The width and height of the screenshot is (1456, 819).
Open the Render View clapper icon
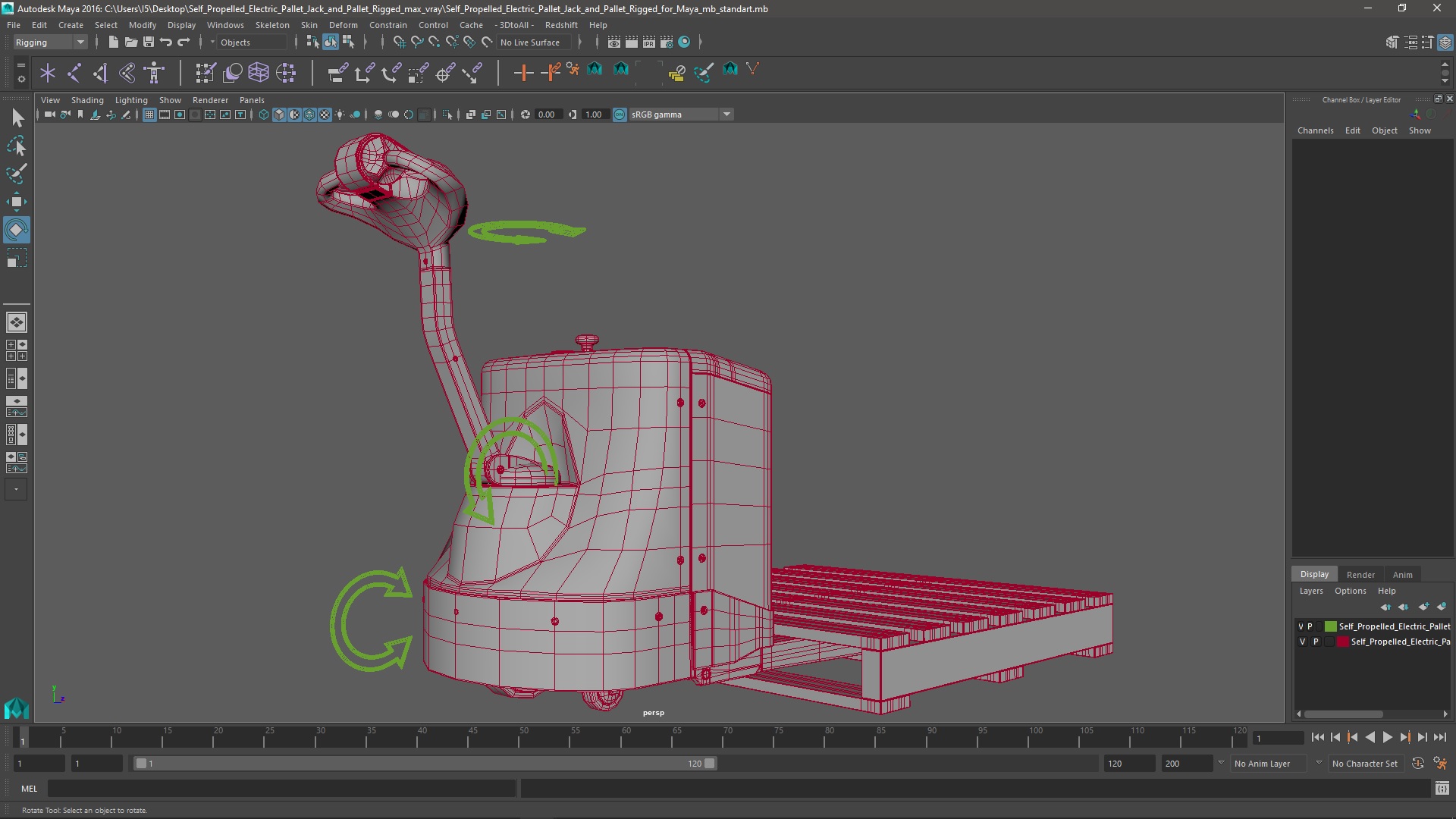(x=614, y=42)
